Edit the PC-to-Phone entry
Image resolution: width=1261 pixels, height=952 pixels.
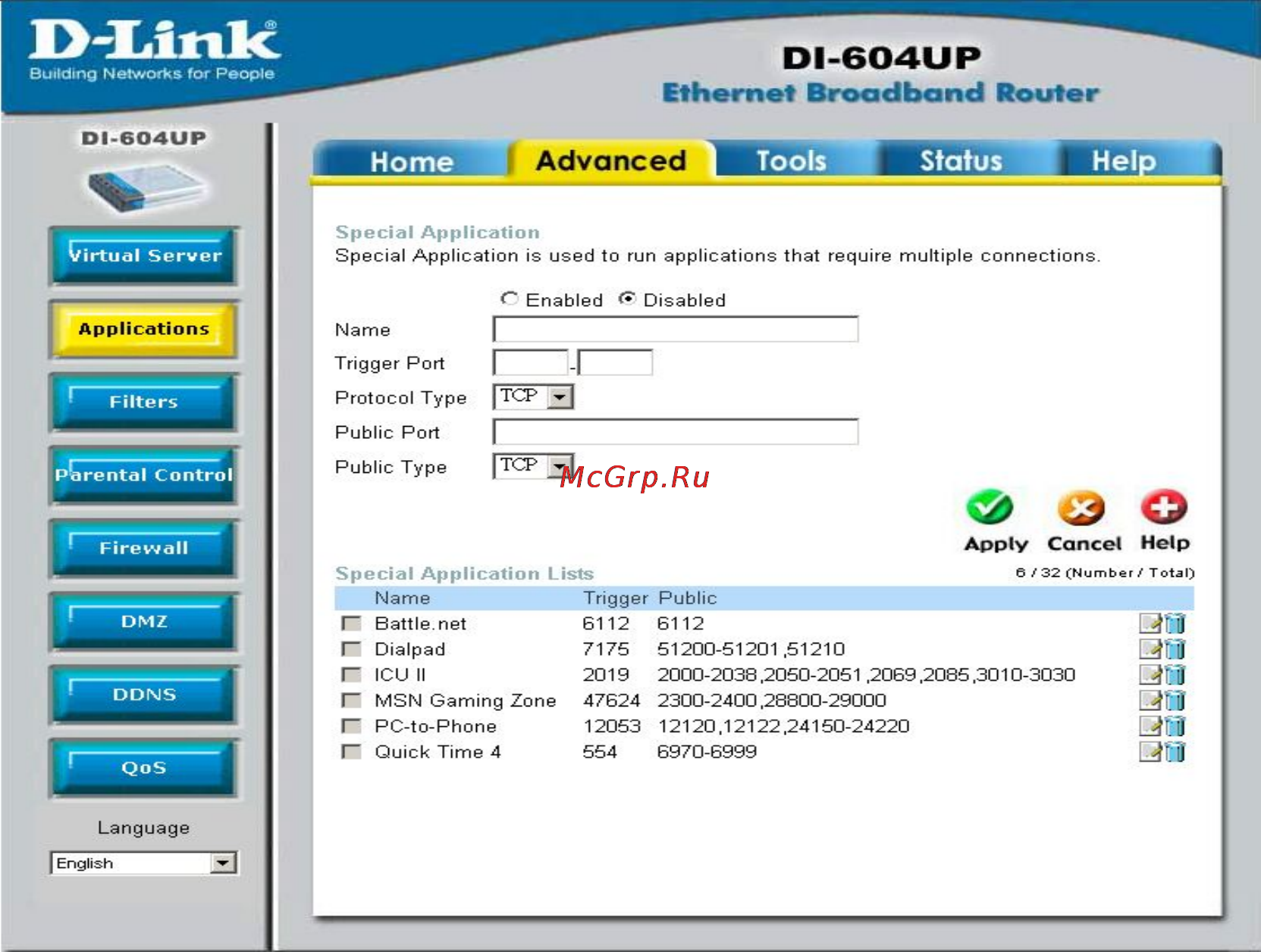coord(1151,727)
